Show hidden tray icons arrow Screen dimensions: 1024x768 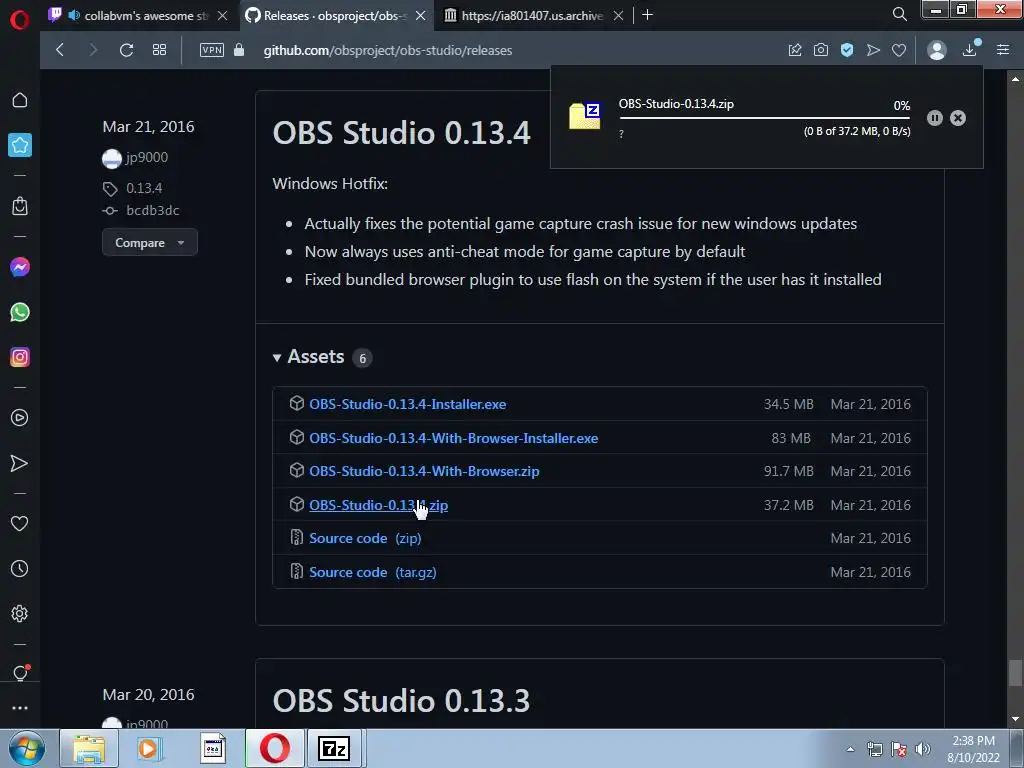(850, 749)
